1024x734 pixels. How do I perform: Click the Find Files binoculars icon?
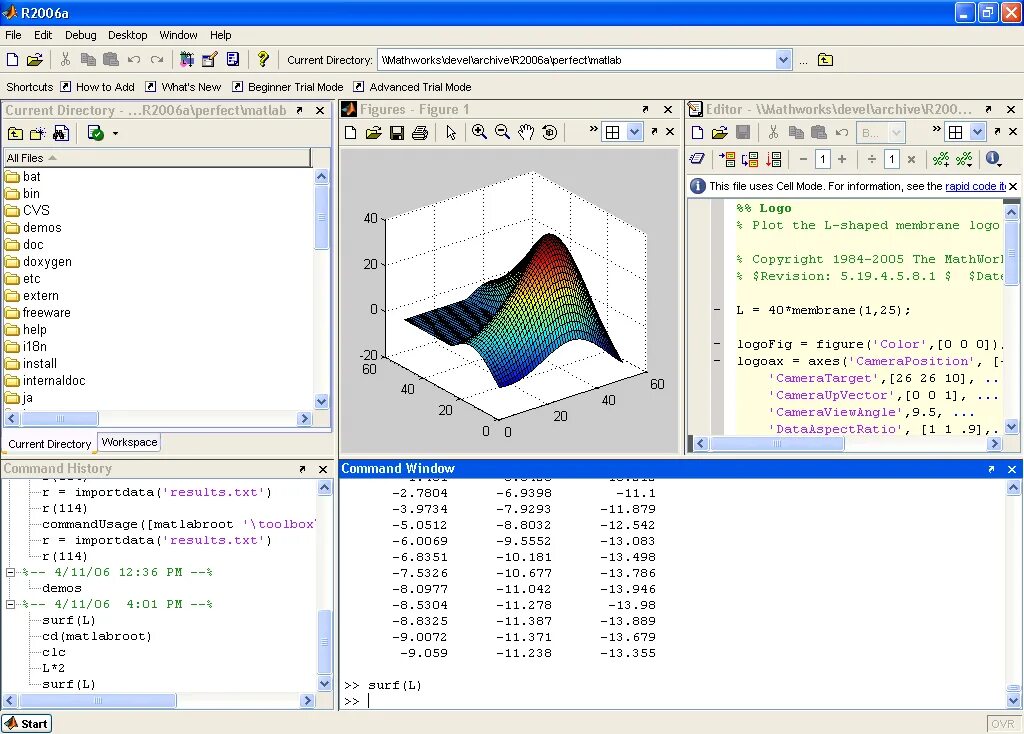tap(61, 133)
